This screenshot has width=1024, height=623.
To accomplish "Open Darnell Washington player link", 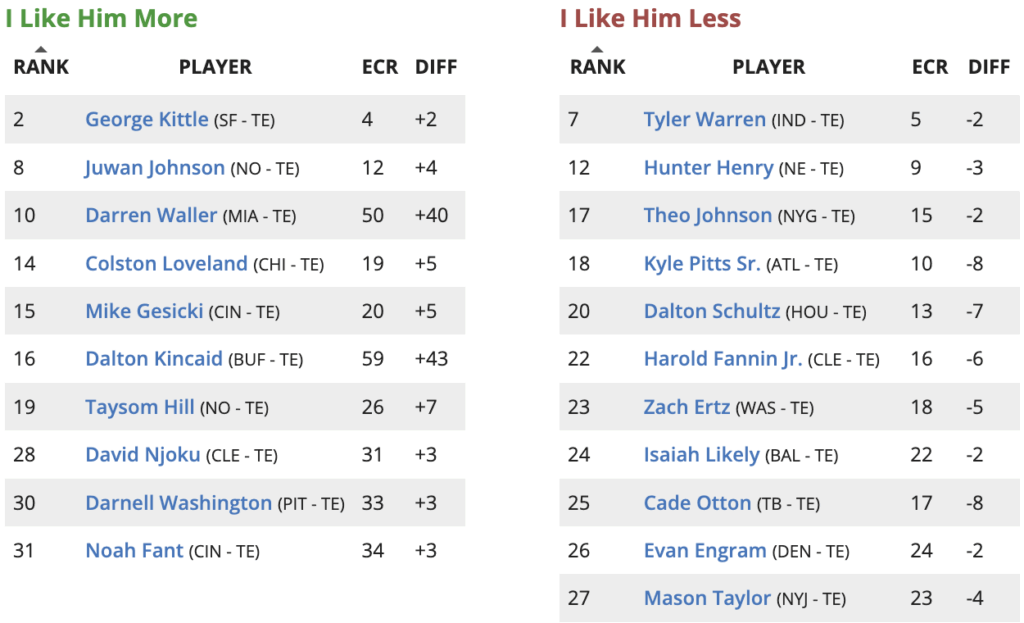I will (x=179, y=503).
